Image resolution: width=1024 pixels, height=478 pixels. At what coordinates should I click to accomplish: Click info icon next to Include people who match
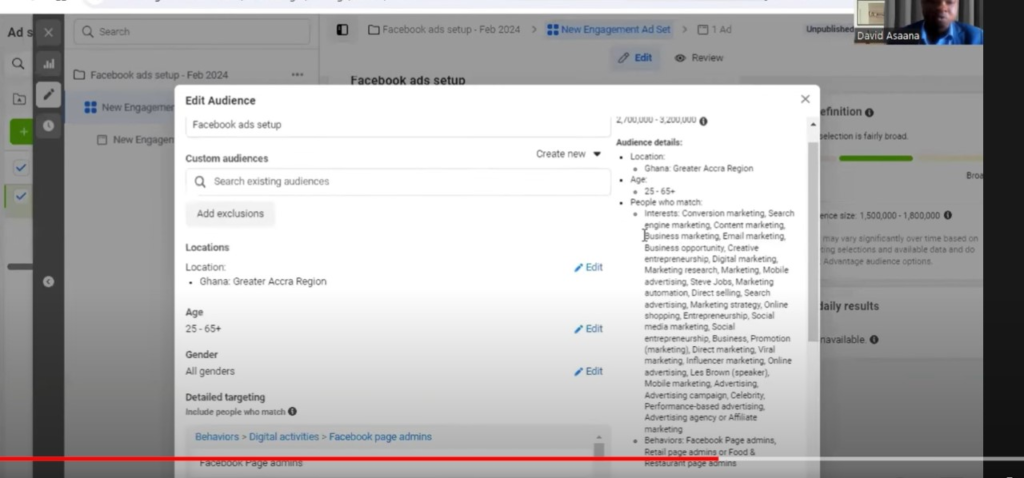[x=293, y=411]
